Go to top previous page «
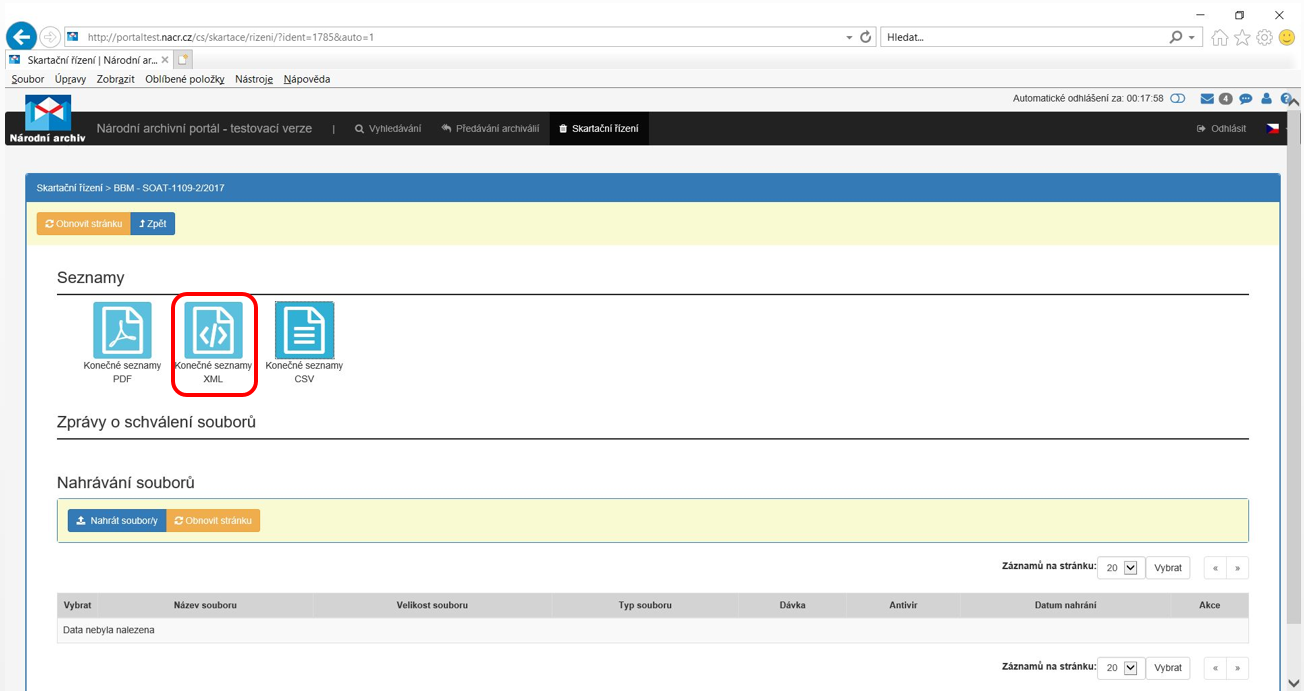Viewport: 1304px width, 691px height. point(1215,568)
